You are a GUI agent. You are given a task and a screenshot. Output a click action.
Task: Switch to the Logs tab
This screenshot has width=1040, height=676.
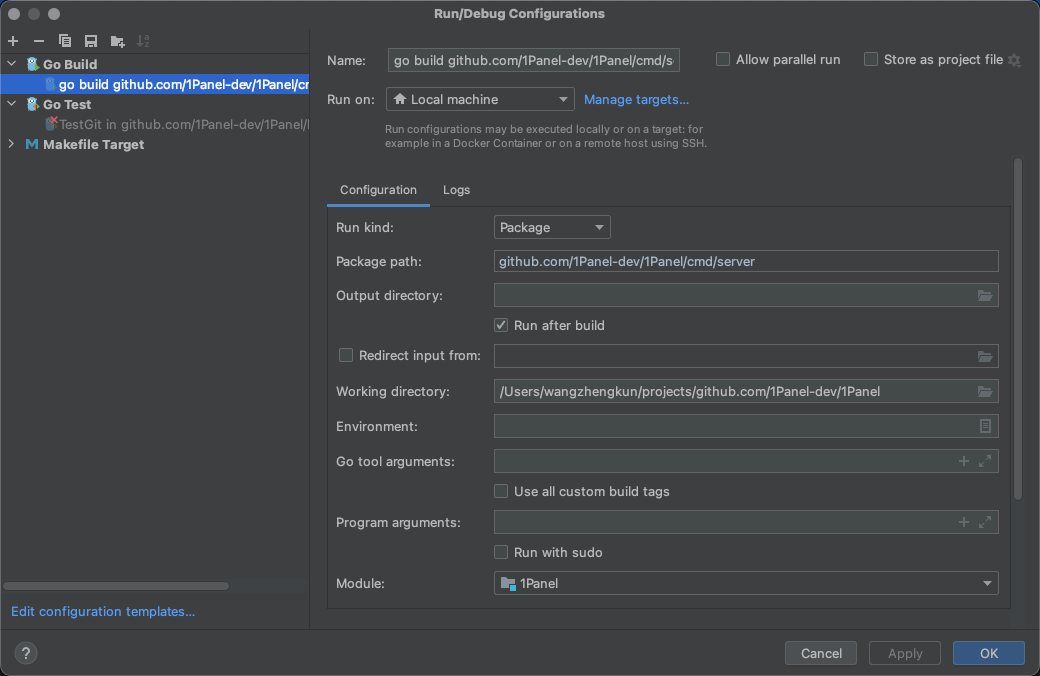click(x=456, y=190)
